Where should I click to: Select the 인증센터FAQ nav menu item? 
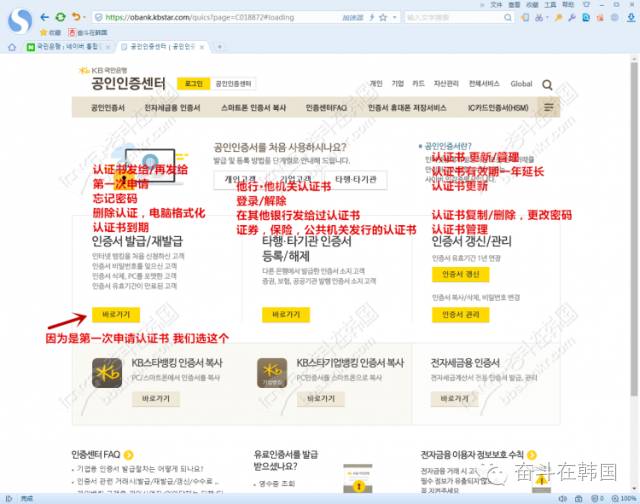[x=326, y=108]
